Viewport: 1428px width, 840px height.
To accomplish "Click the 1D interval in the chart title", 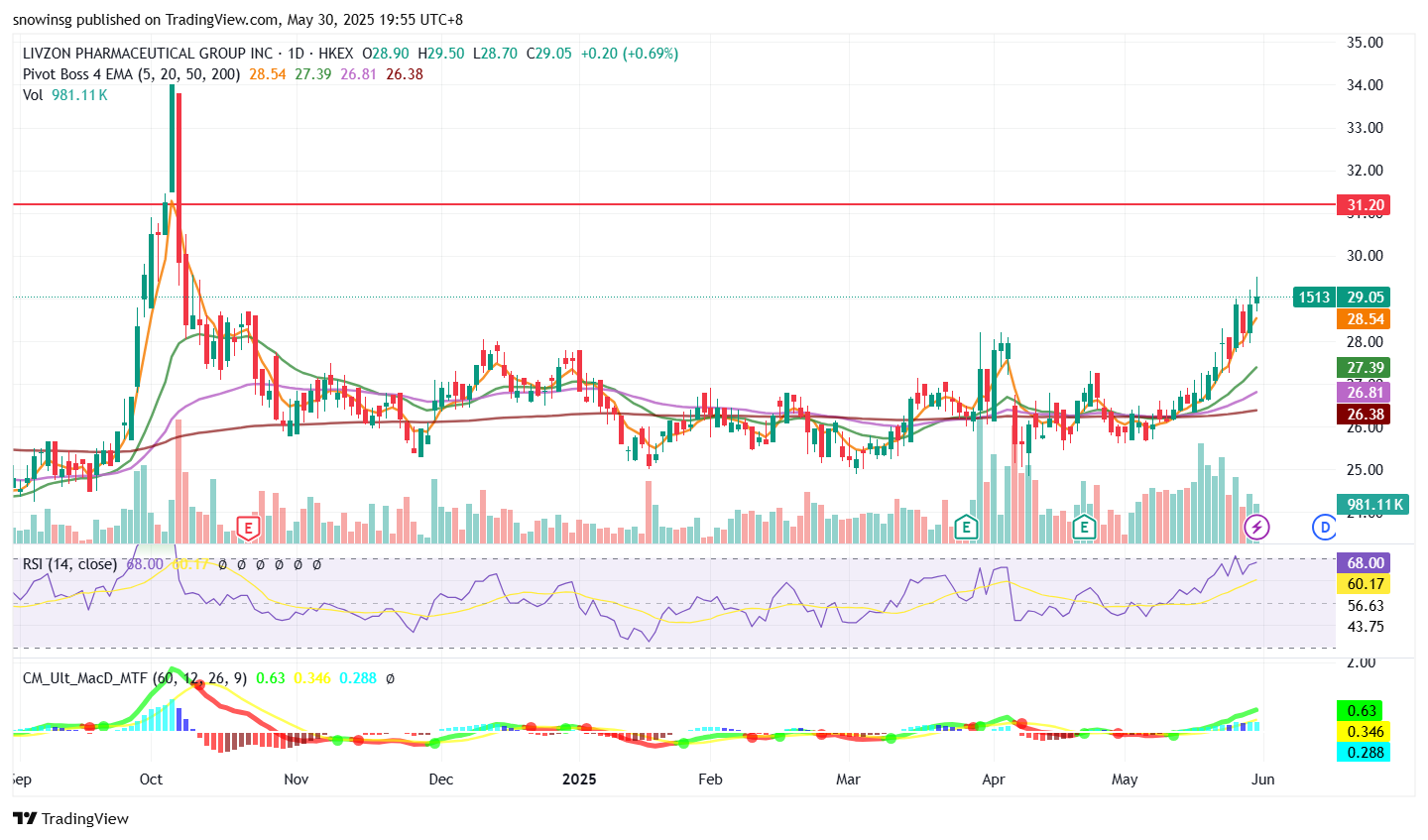I will [x=296, y=54].
